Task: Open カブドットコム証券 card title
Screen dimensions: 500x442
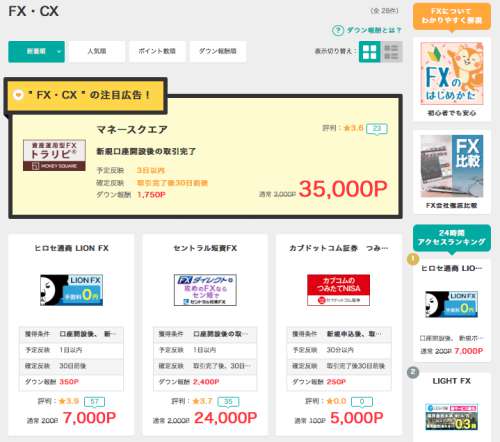Action: (x=338, y=248)
